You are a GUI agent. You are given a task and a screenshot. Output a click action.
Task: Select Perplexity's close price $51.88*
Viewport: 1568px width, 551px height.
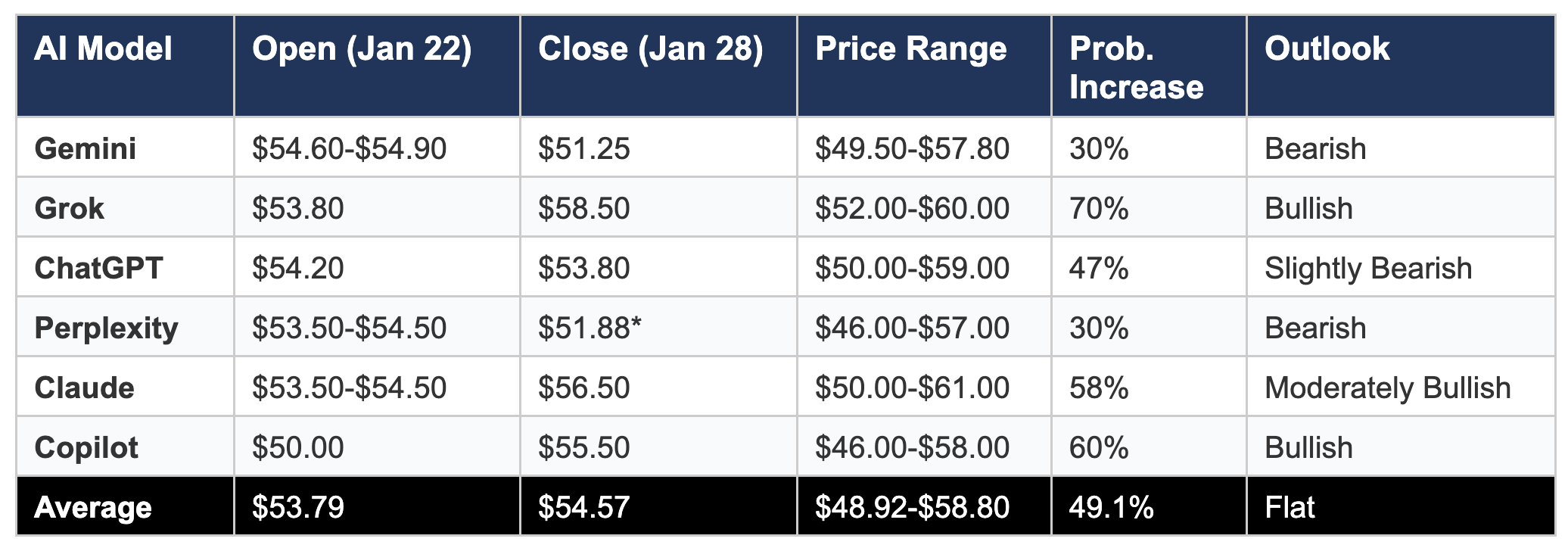click(590, 328)
